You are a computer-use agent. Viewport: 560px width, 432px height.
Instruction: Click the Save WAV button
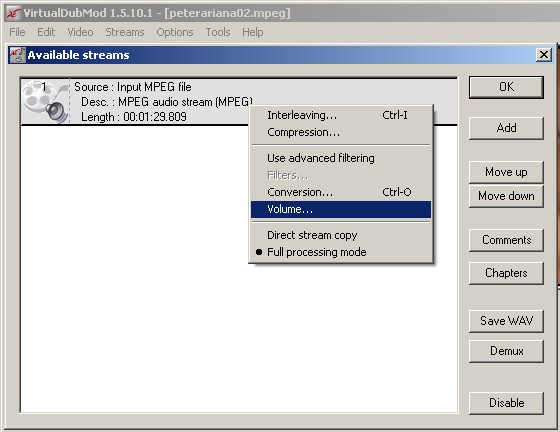pyautogui.click(x=506, y=321)
